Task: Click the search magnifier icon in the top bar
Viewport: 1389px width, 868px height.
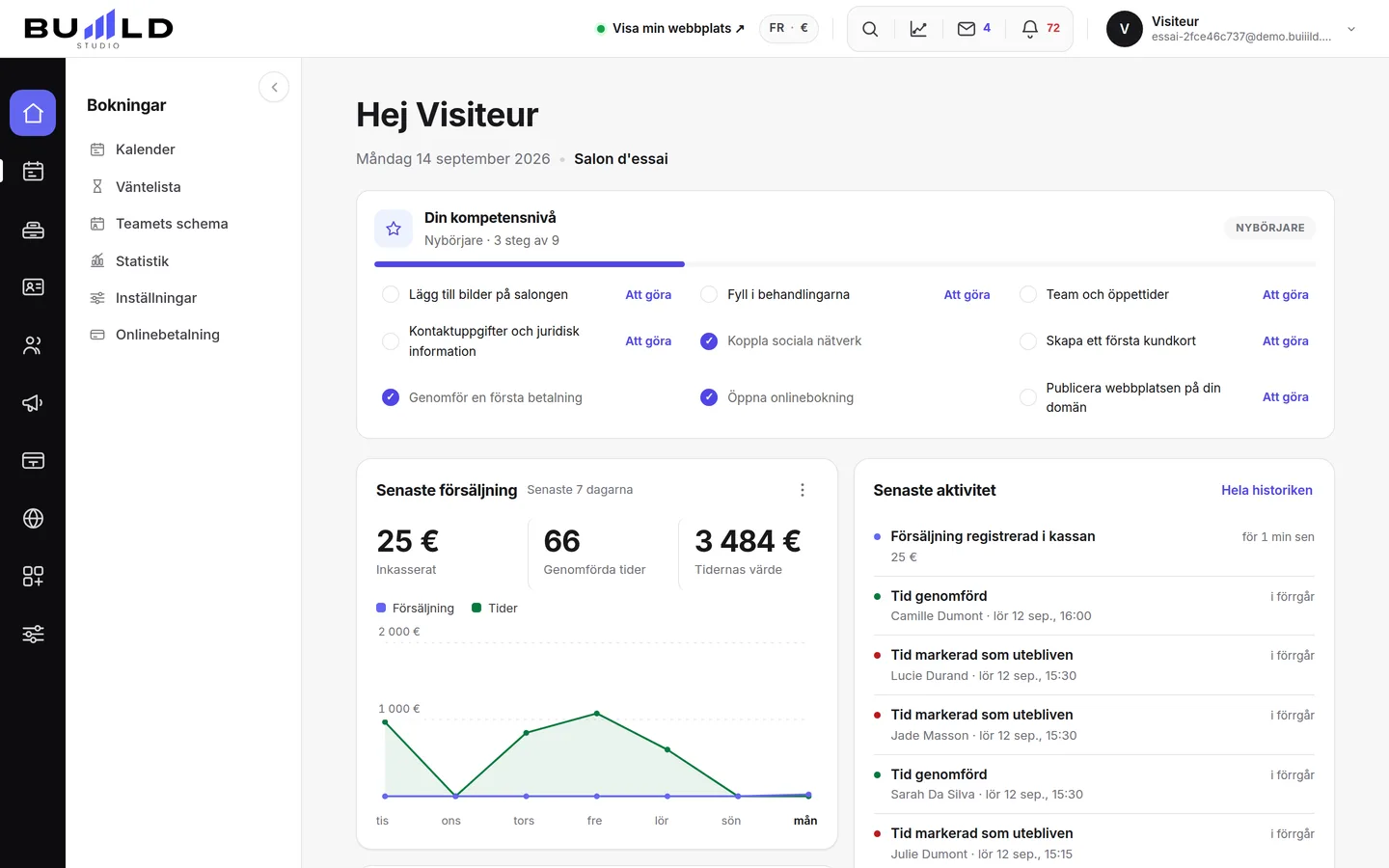Action: pyautogui.click(x=870, y=29)
